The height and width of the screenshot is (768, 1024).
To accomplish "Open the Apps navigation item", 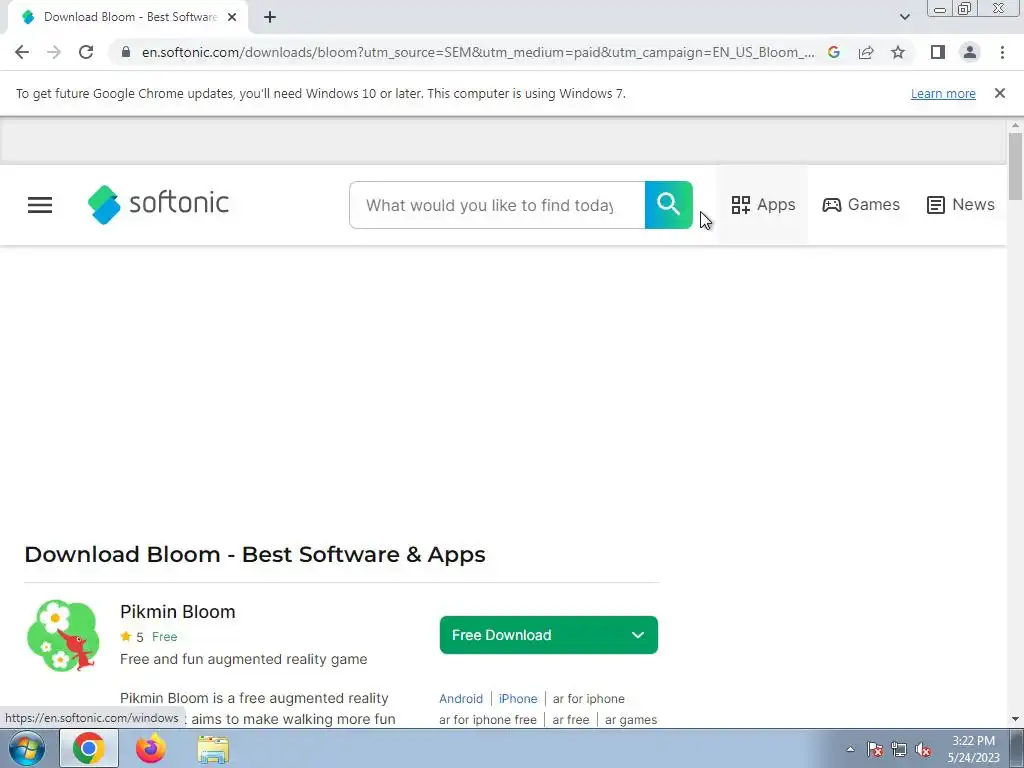I will click(x=763, y=205).
